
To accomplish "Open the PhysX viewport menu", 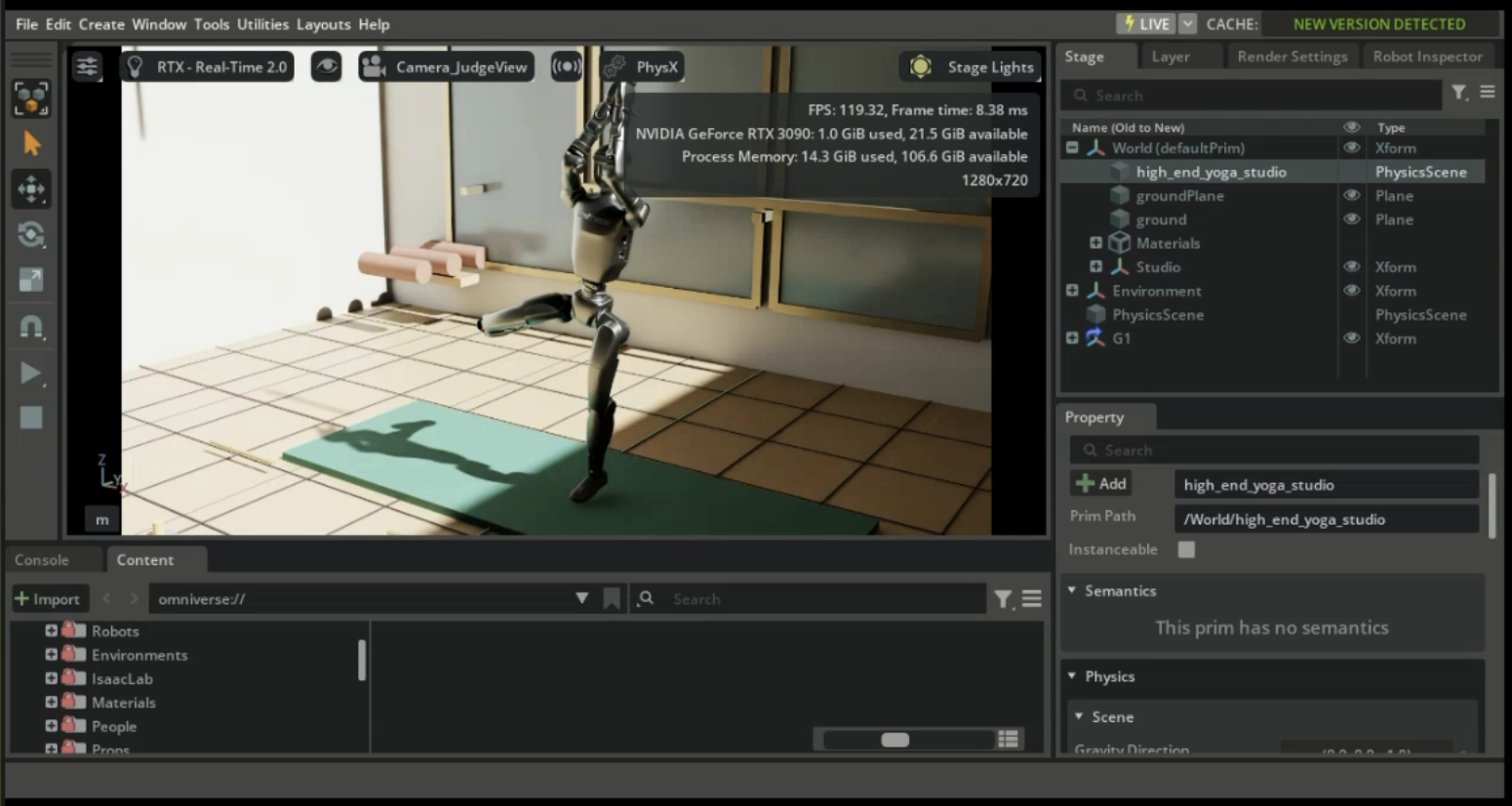I will click(x=642, y=66).
